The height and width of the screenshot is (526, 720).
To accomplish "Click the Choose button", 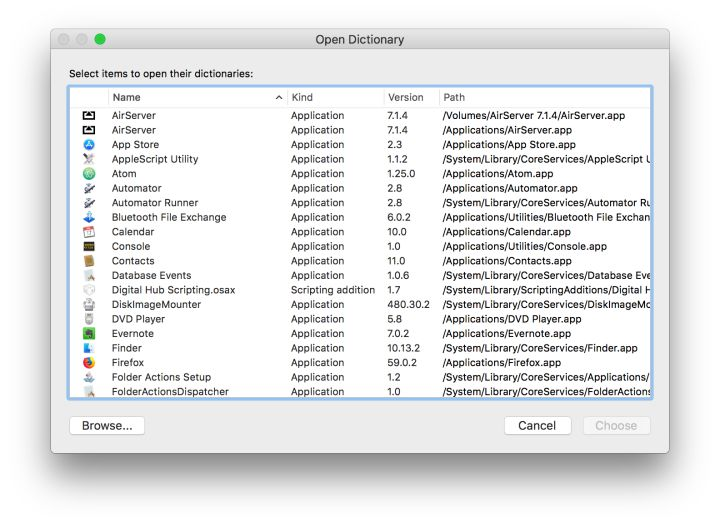I will (x=616, y=425).
